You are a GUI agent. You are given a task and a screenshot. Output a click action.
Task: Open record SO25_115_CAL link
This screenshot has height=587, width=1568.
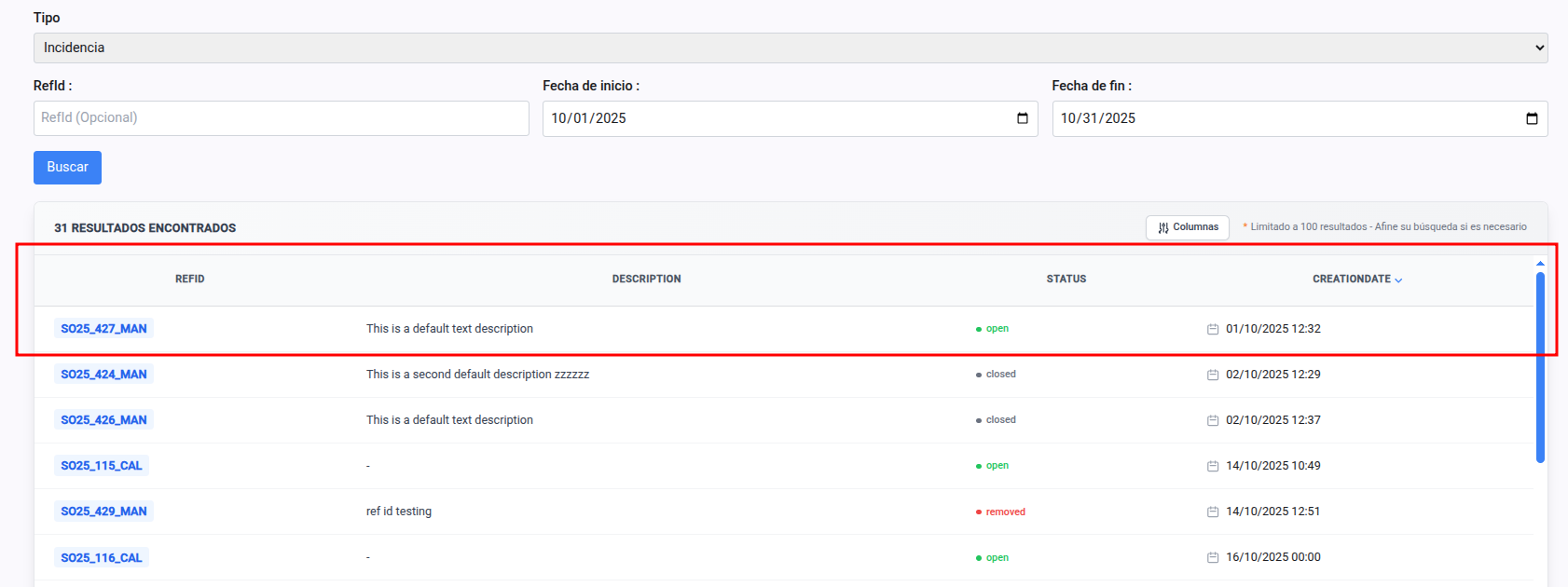click(x=102, y=466)
